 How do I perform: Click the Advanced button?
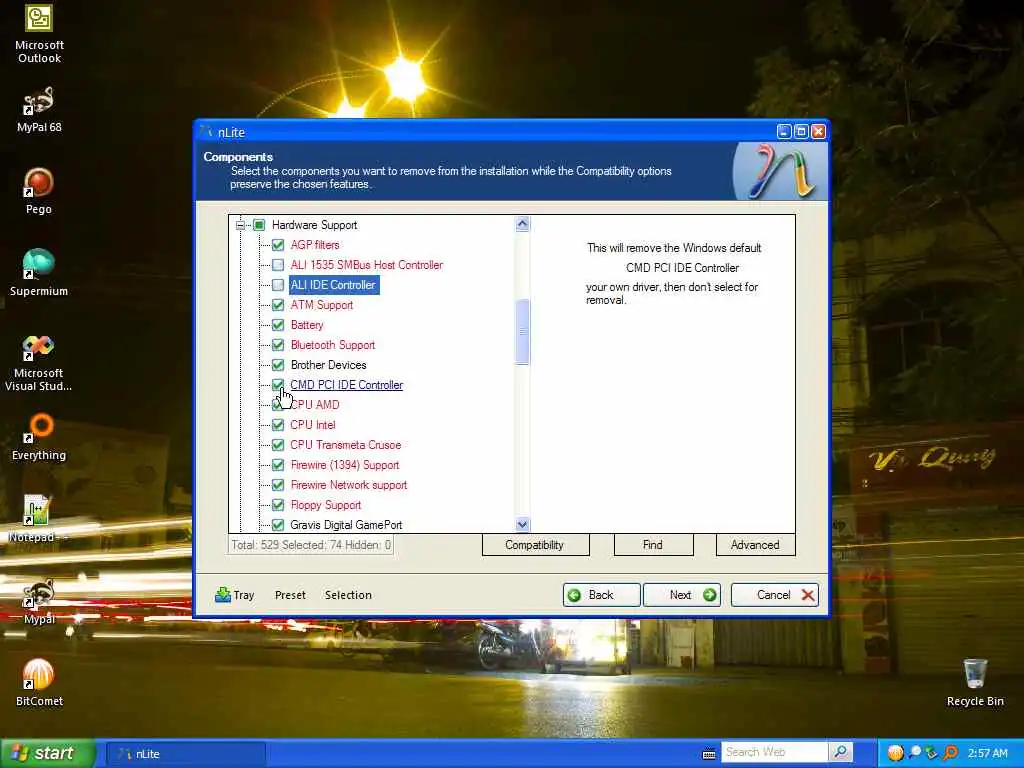pyautogui.click(x=755, y=545)
